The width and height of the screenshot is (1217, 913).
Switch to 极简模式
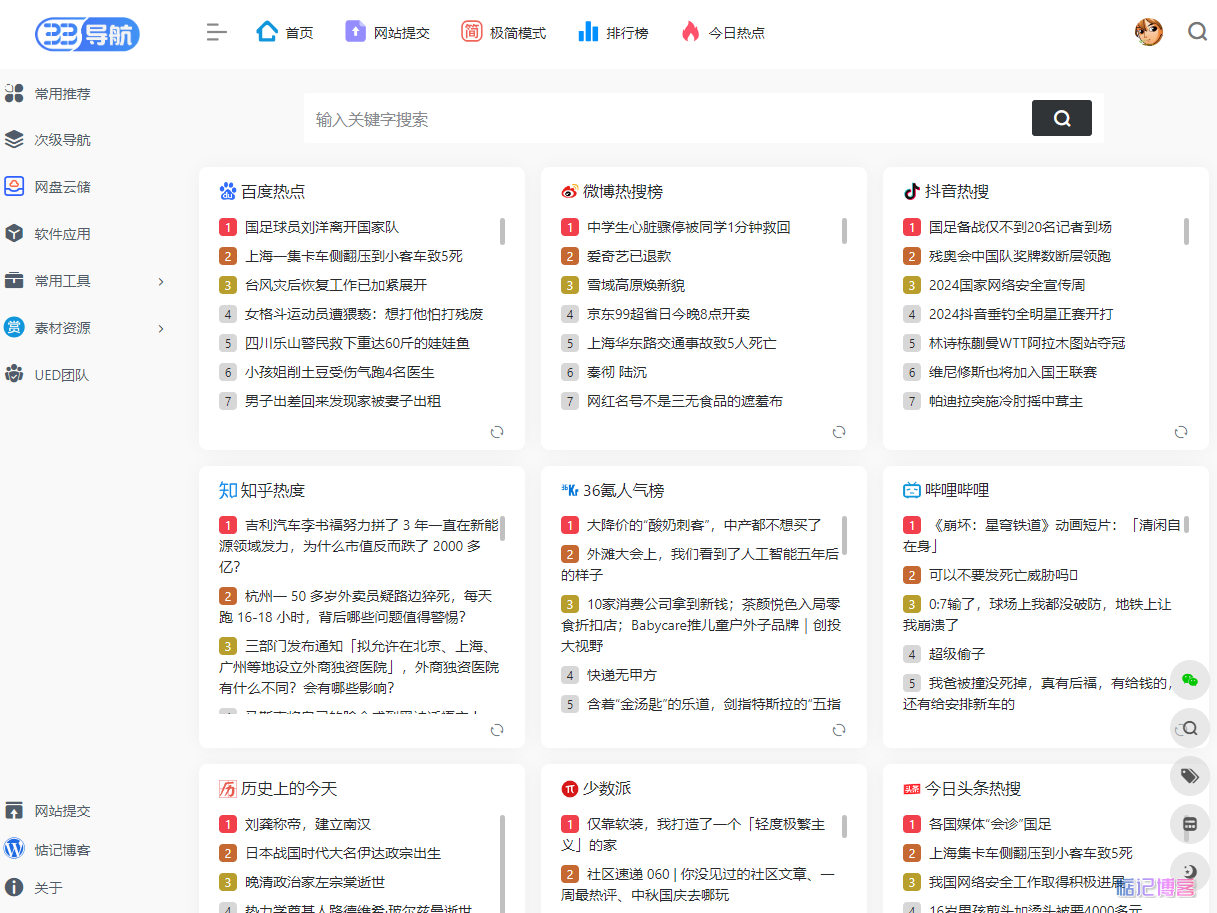503,33
